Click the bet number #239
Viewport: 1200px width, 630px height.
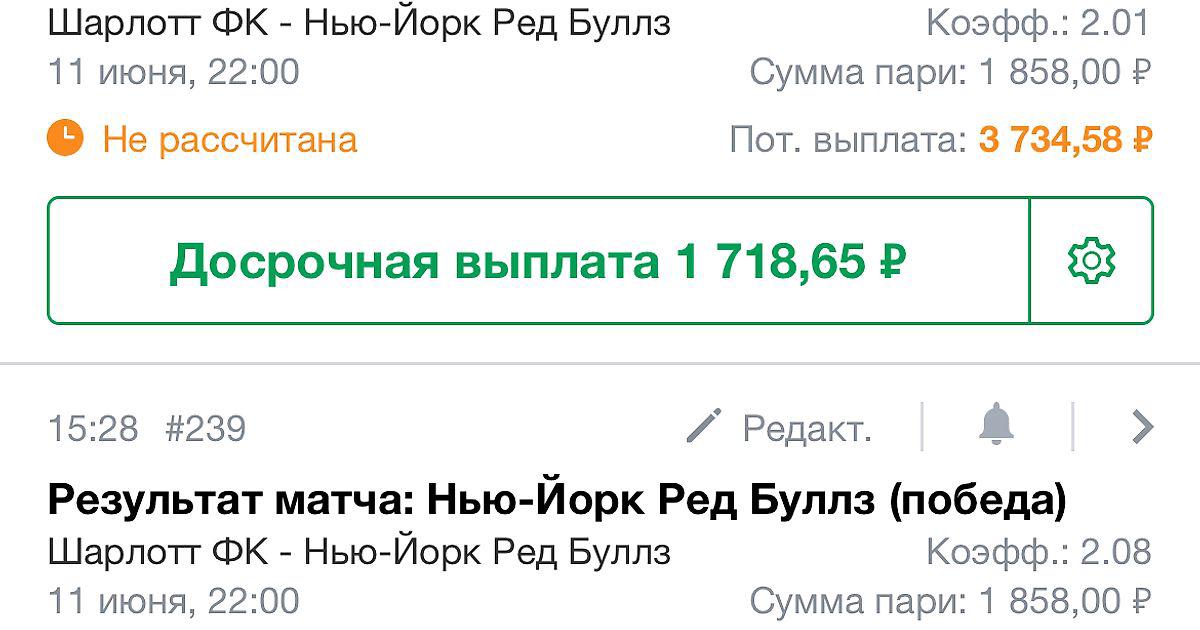tap(204, 429)
